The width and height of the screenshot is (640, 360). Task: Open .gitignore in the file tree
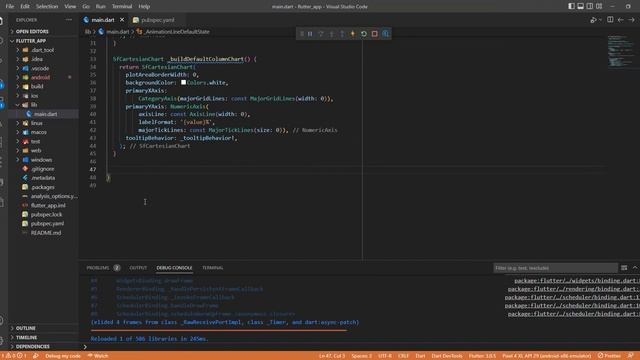coord(42,169)
